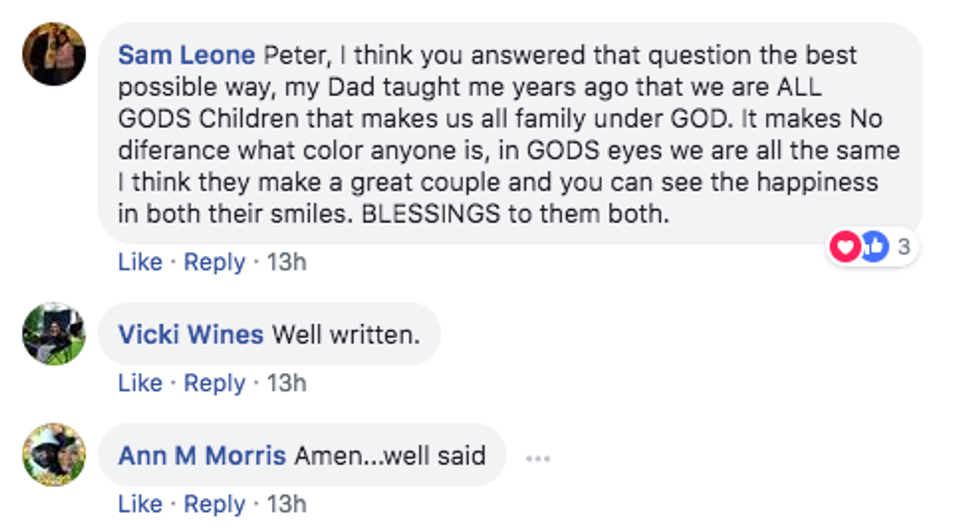Screen dimensions: 980x530
Task: Click the heart reaction icon on Sam's comment
Action: [x=845, y=246]
